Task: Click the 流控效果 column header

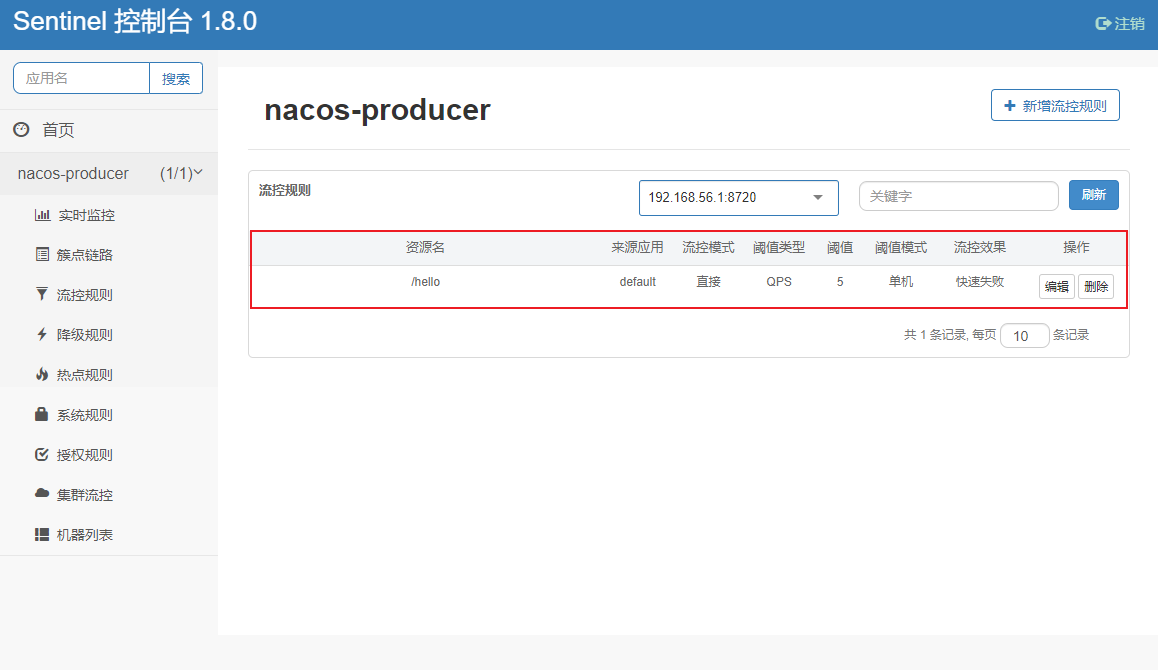Action: [x=980, y=247]
